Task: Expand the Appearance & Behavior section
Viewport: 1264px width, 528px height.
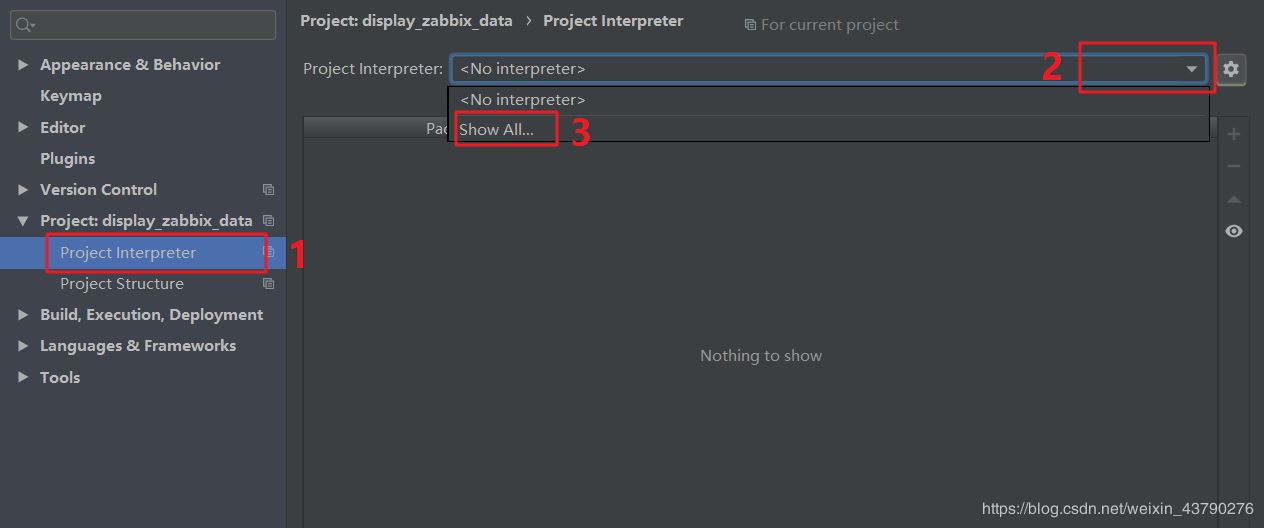Action: [23, 65]
